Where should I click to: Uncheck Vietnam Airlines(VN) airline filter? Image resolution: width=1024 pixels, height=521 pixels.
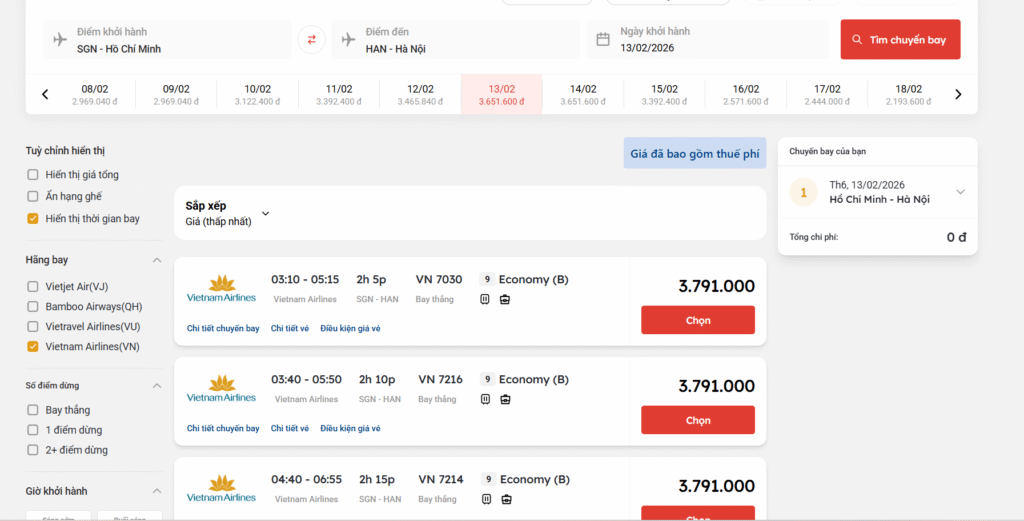pos(33,347)
